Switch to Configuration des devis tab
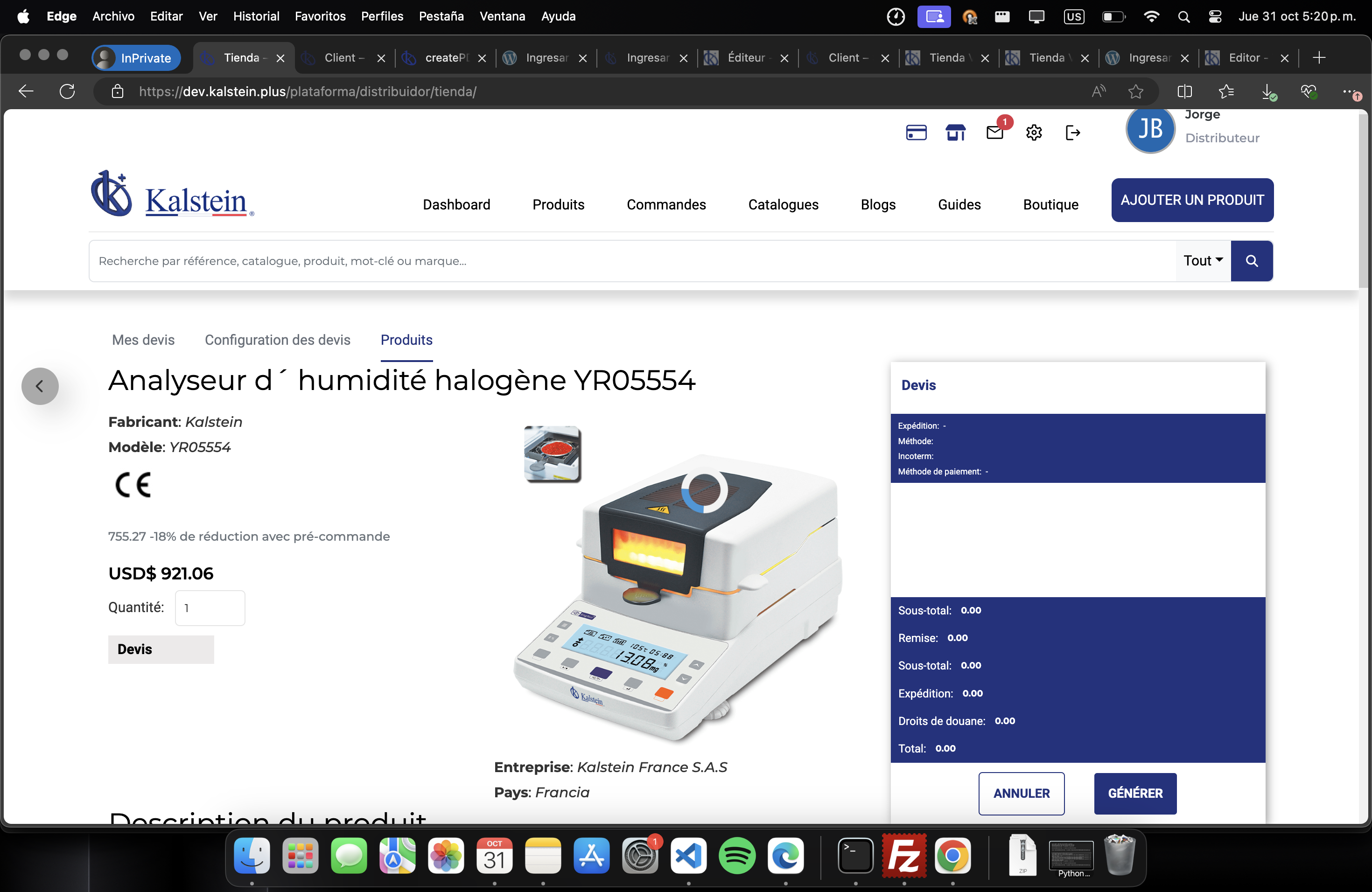 click(277, 340)
